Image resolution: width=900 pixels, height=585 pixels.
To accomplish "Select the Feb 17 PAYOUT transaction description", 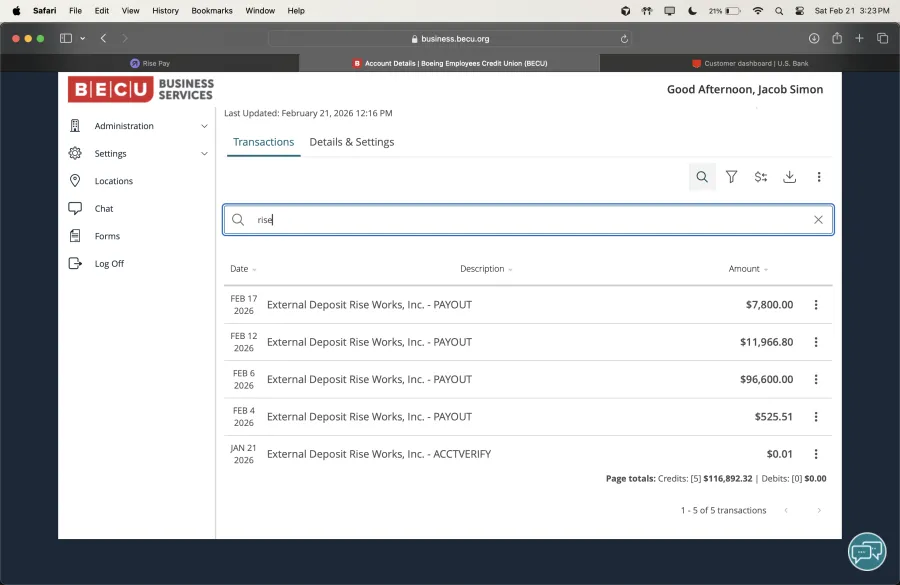I will (x=369, y=305).
